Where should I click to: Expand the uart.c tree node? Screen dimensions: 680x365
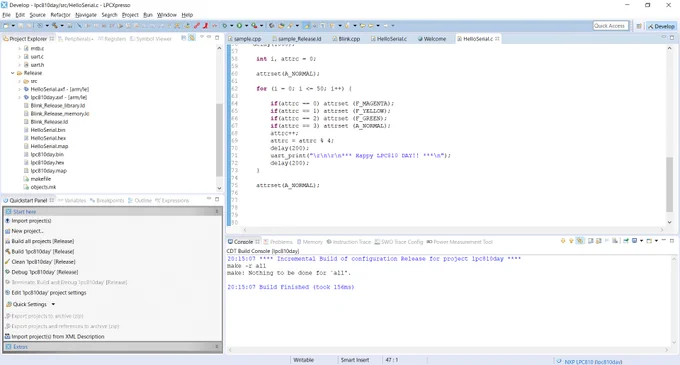(x=20, y=57)
